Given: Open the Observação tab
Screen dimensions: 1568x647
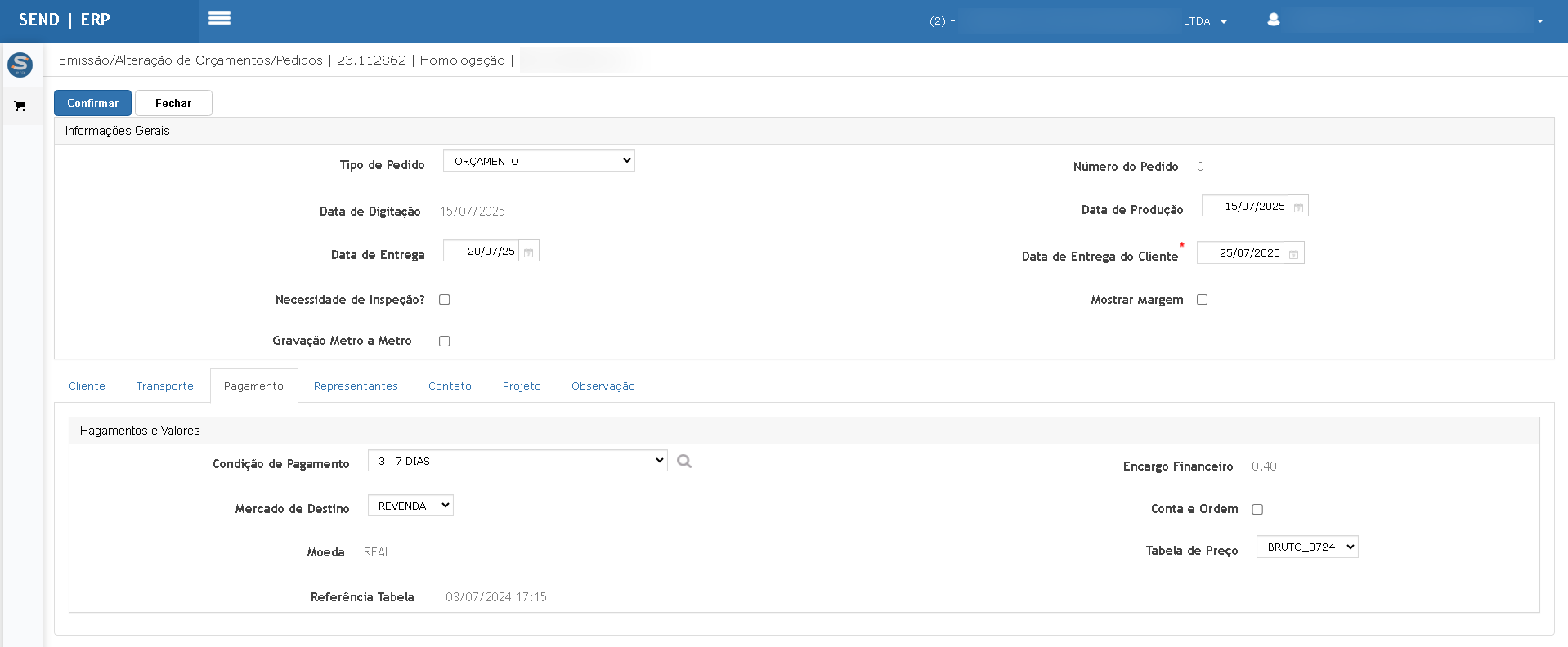Looking at the screenshot, I should point(603,386).
